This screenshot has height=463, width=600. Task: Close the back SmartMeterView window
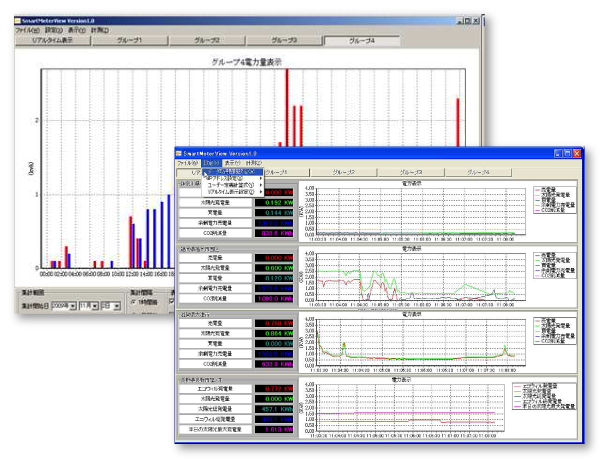[x=475, y=21]
